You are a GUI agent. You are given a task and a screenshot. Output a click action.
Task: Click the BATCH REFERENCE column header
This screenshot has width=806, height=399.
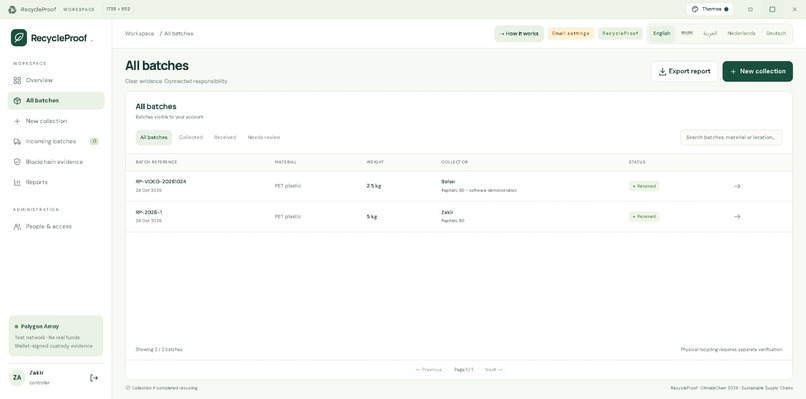[x=156, y=162]
